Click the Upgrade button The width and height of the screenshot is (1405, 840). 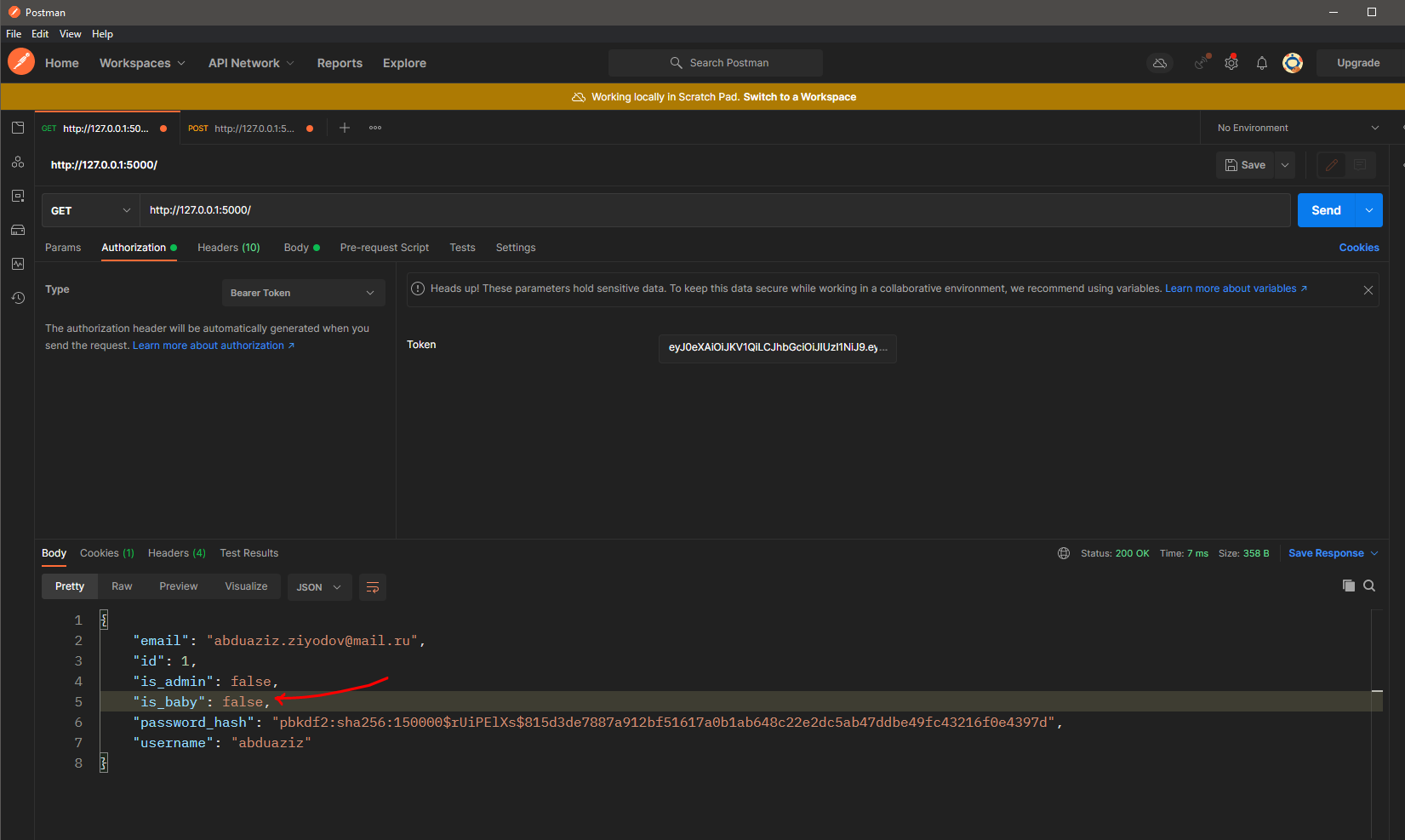[x=1358, y=63]
